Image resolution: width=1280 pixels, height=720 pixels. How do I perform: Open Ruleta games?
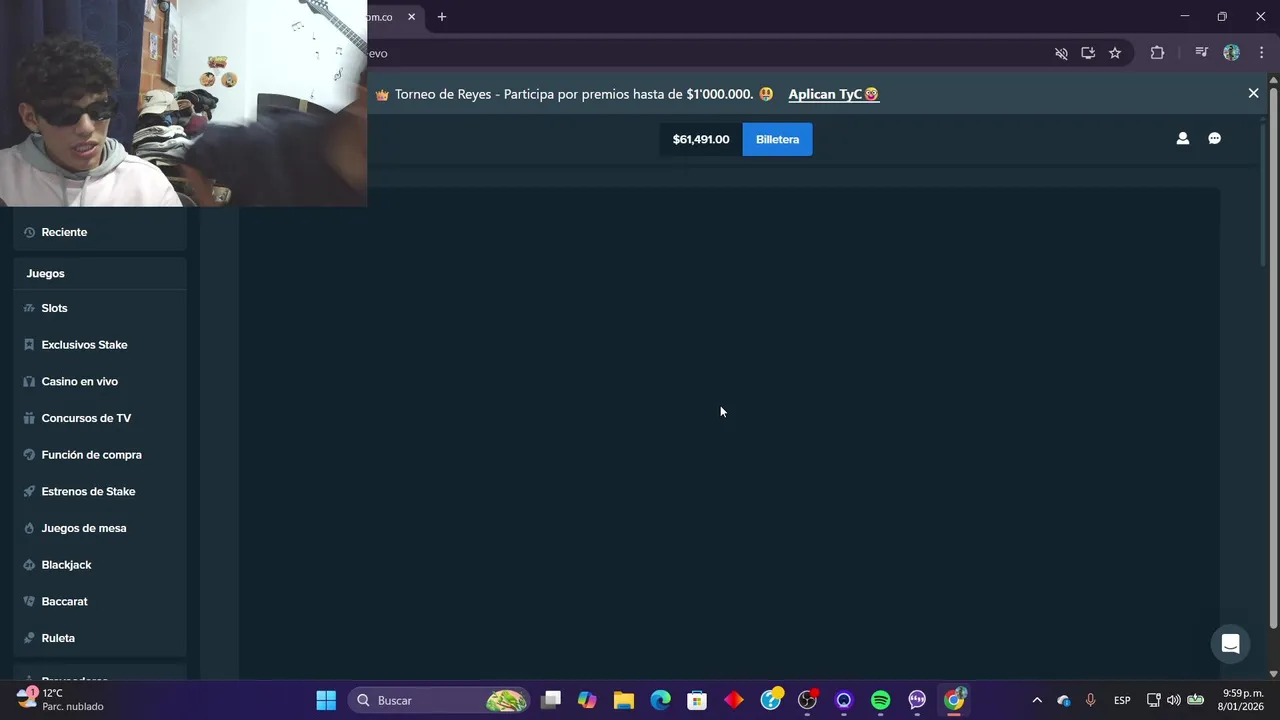coord(100,638)
